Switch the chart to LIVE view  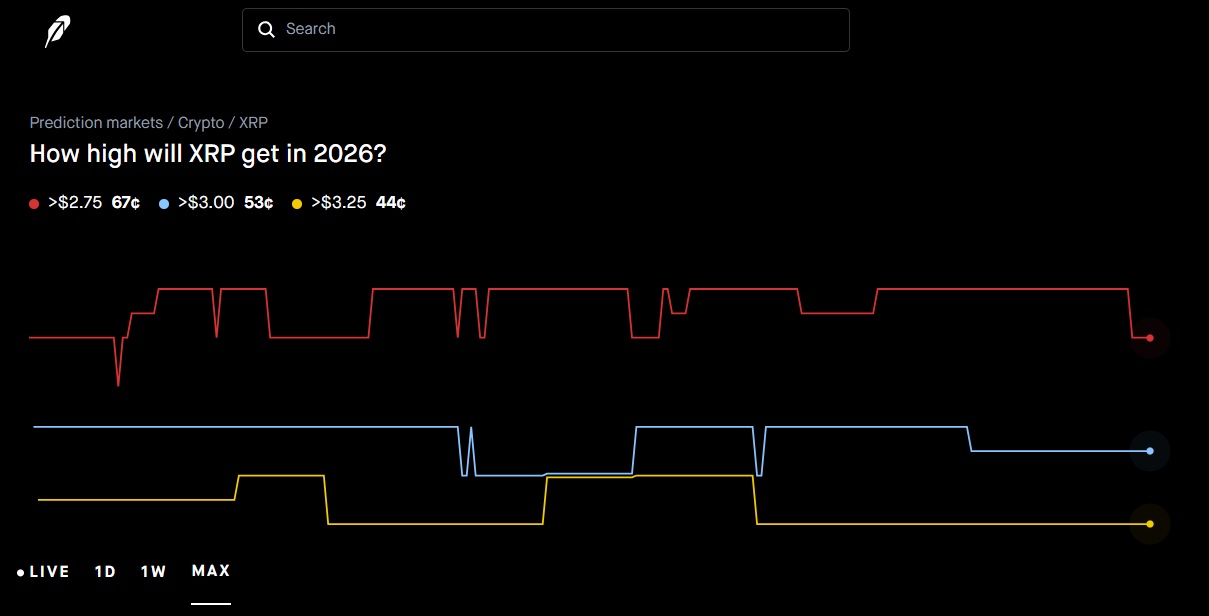point(44,572)
